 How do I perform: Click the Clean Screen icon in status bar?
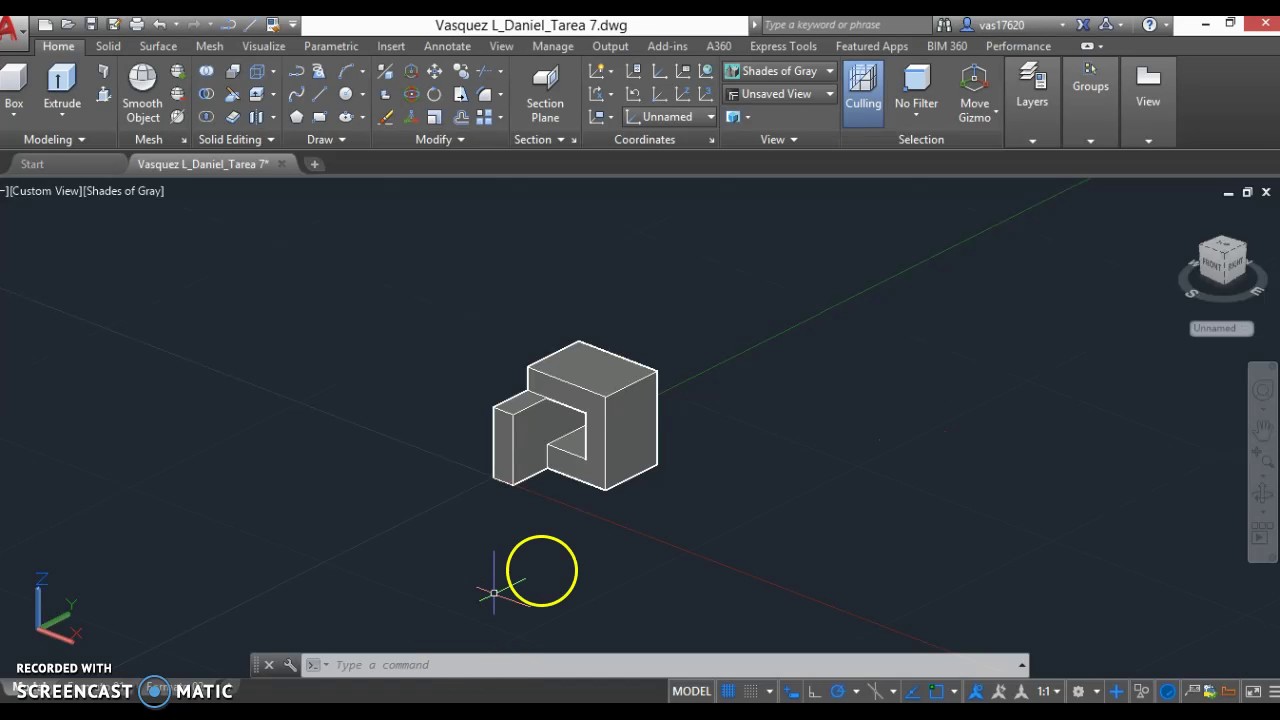(1253, 691)
